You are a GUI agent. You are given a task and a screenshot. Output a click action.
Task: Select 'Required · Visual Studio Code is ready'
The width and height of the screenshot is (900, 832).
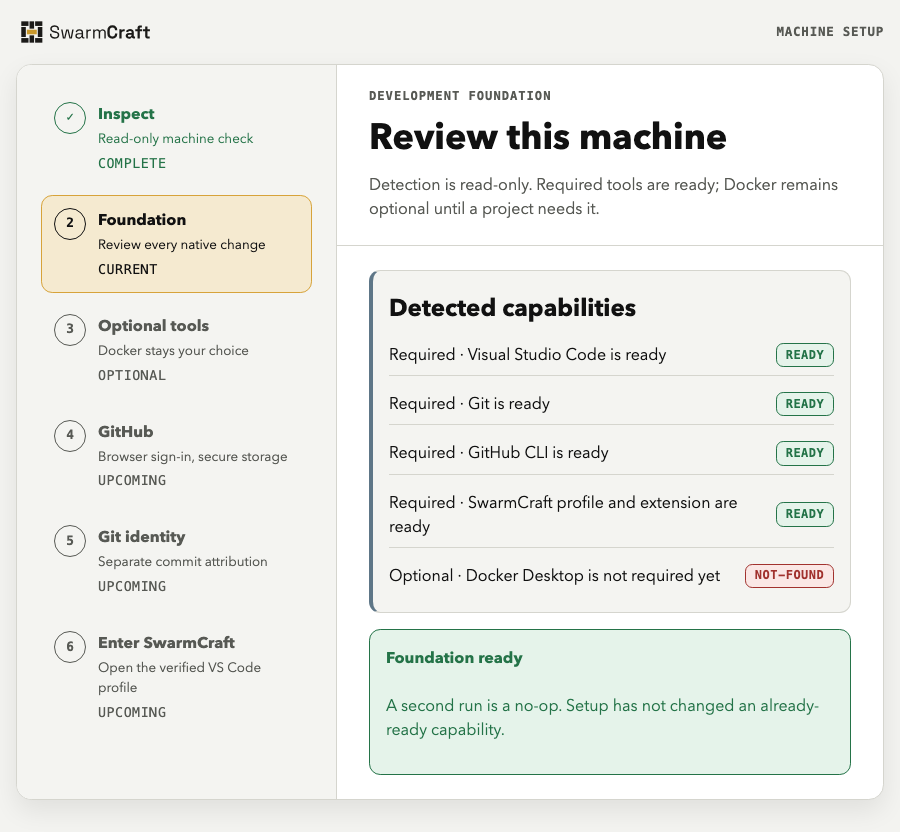pos(527,355)
